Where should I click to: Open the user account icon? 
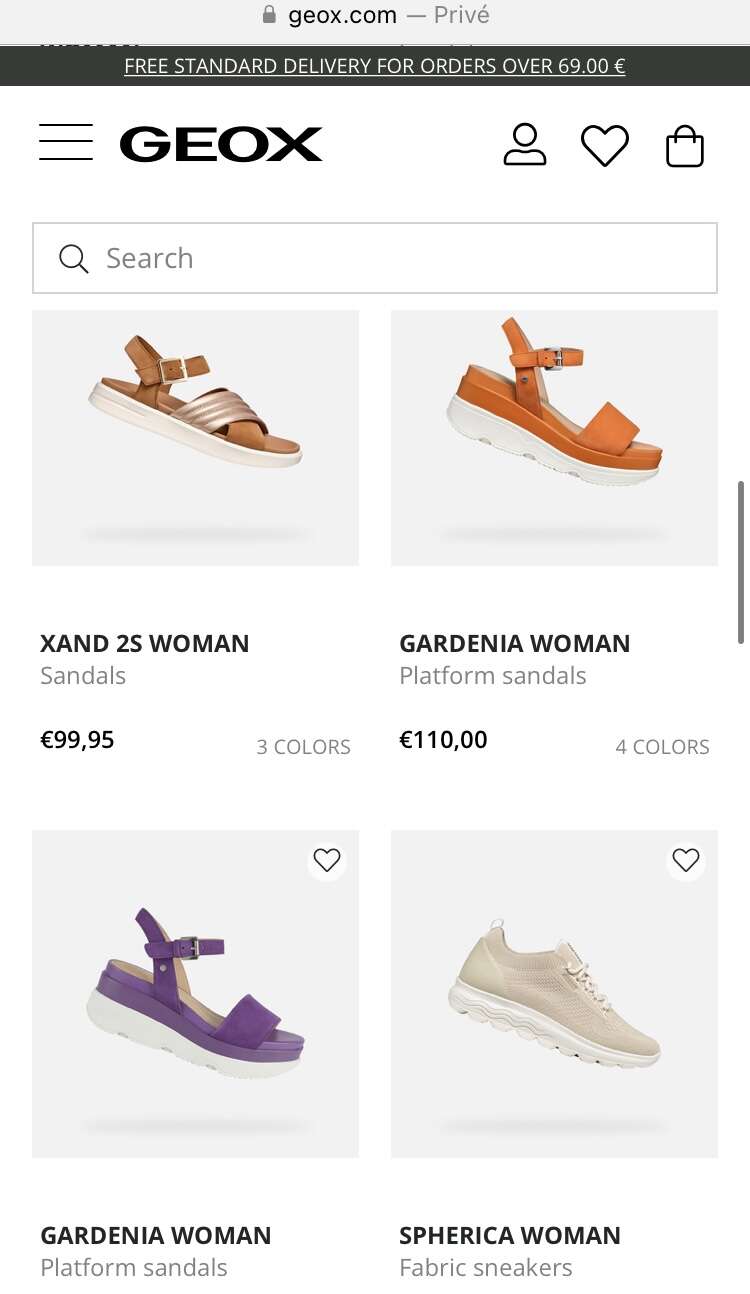tap(524, 145)
